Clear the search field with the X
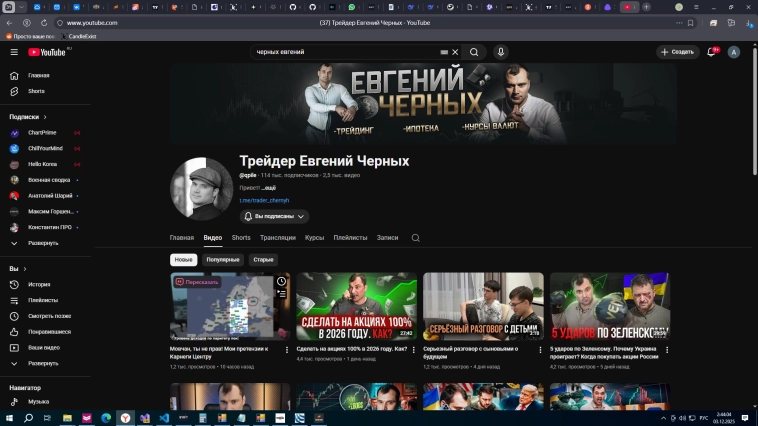Screen dimensions: 758x426 coord(455,52)
